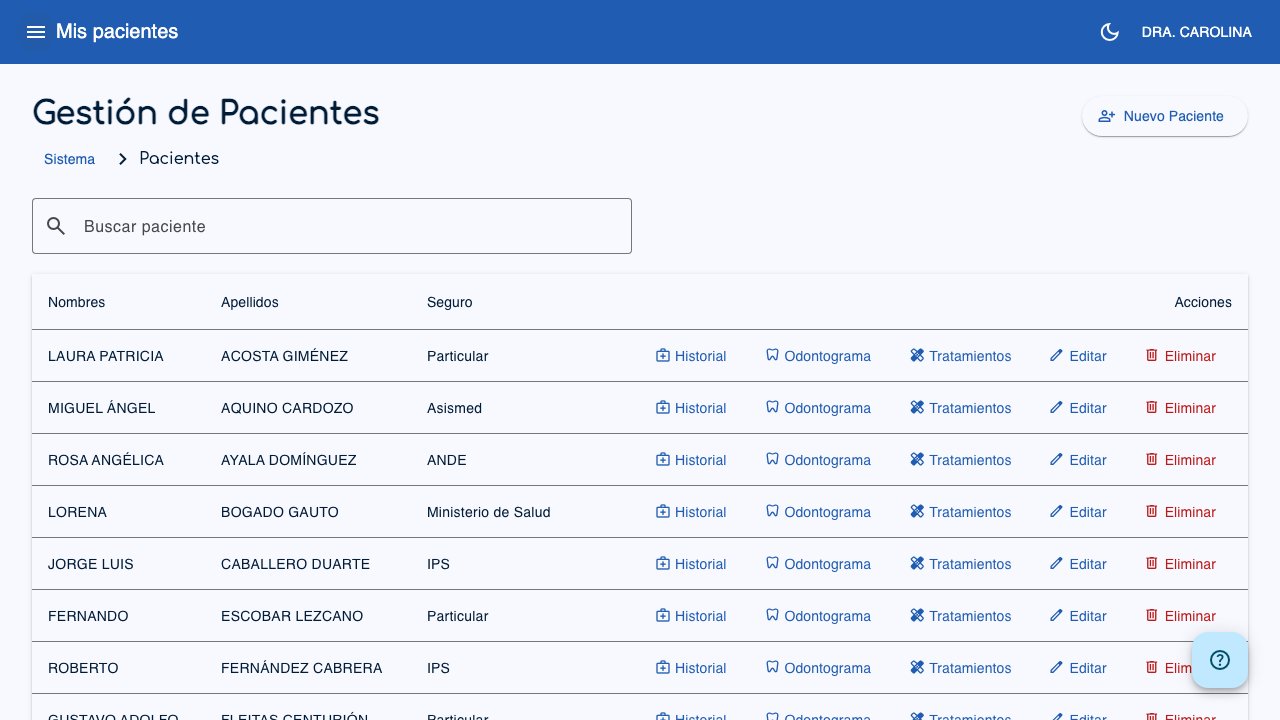Open Historial for Miguel Ángel

691,408
